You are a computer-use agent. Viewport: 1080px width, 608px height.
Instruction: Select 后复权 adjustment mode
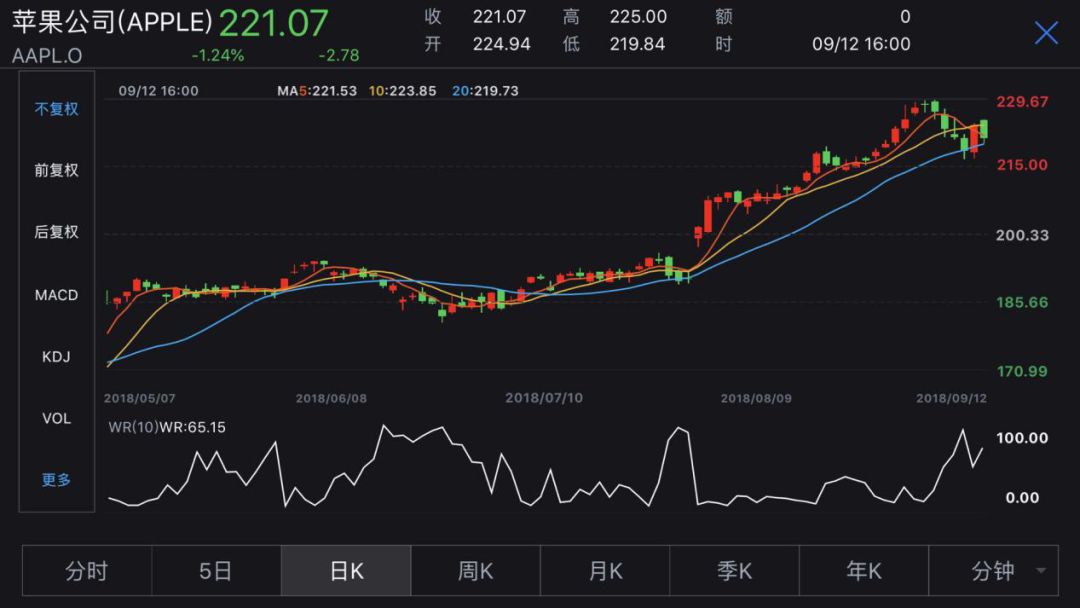(x=56, y=232)
